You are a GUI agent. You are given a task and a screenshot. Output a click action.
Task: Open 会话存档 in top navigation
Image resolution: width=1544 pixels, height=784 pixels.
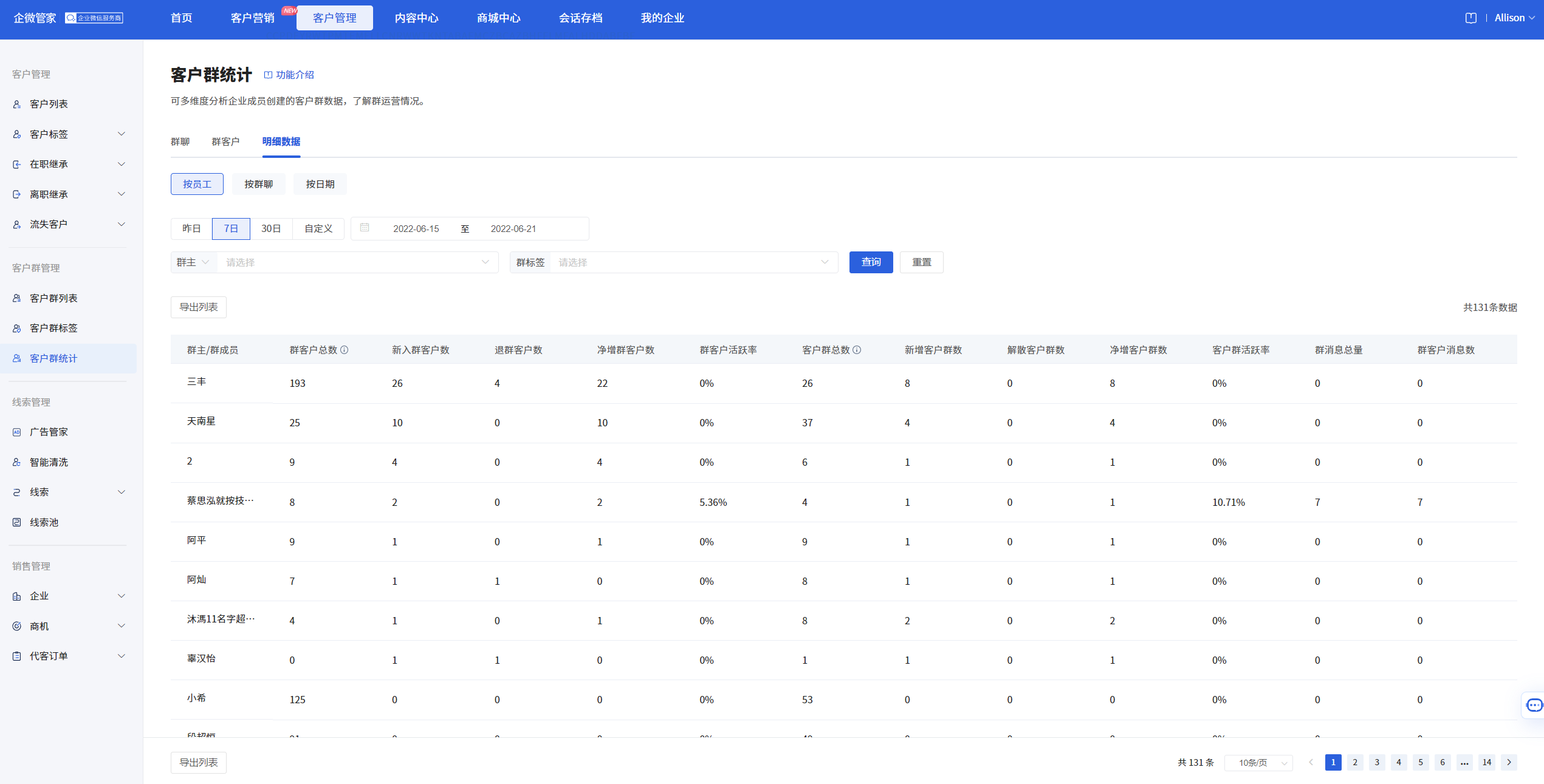[581, 18]
